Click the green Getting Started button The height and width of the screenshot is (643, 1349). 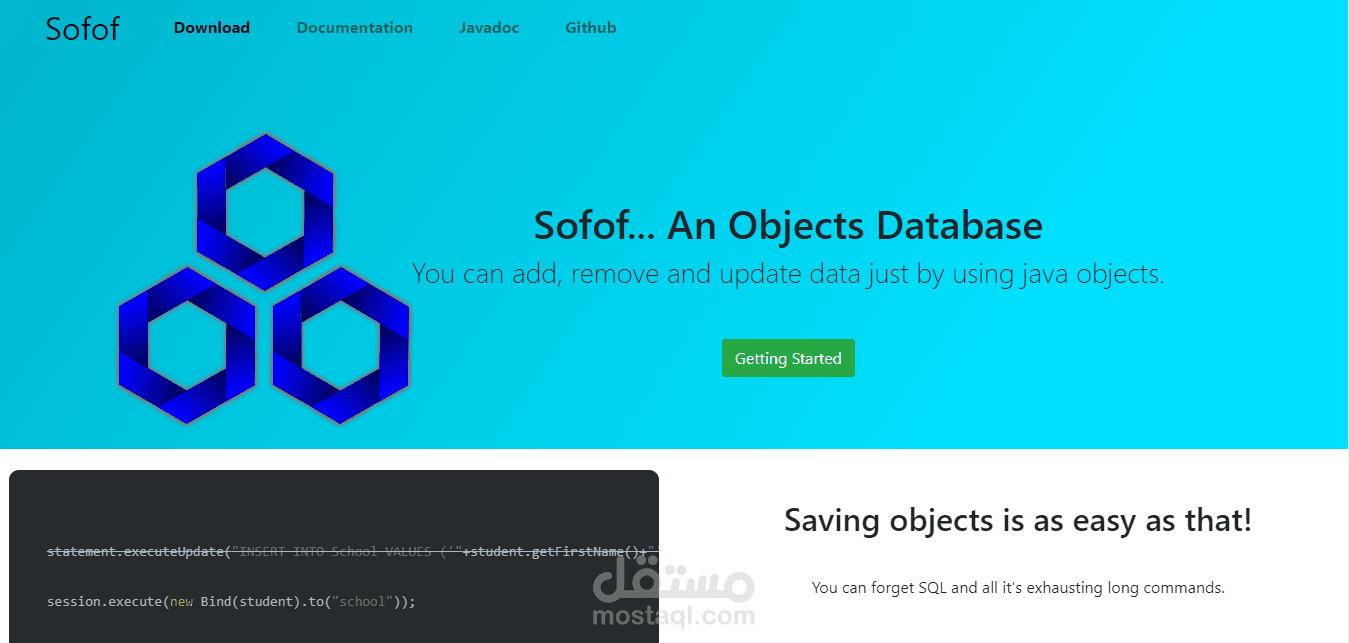tap(788, 358)
